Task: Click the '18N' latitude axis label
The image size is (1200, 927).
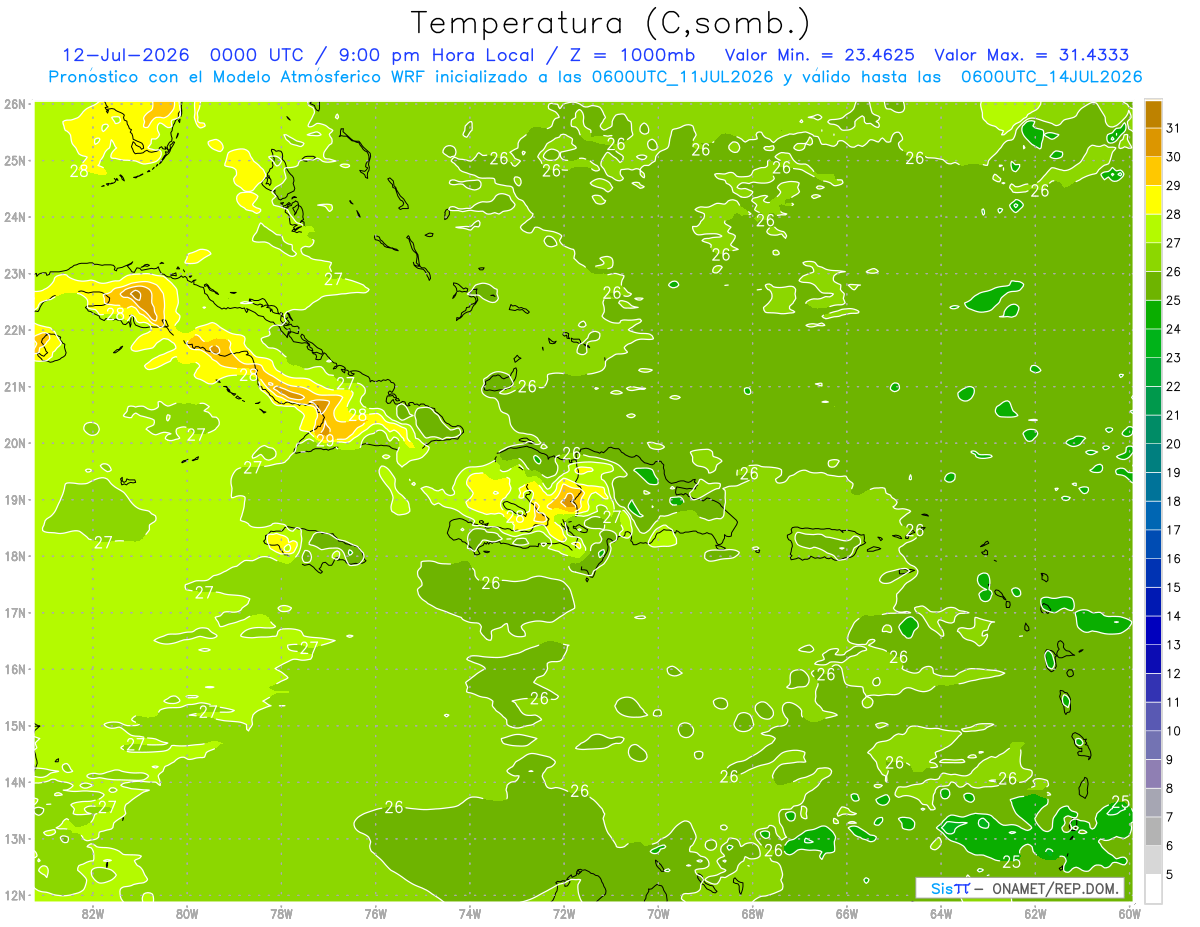Action: pyautogui.click(x=14, y=556)
